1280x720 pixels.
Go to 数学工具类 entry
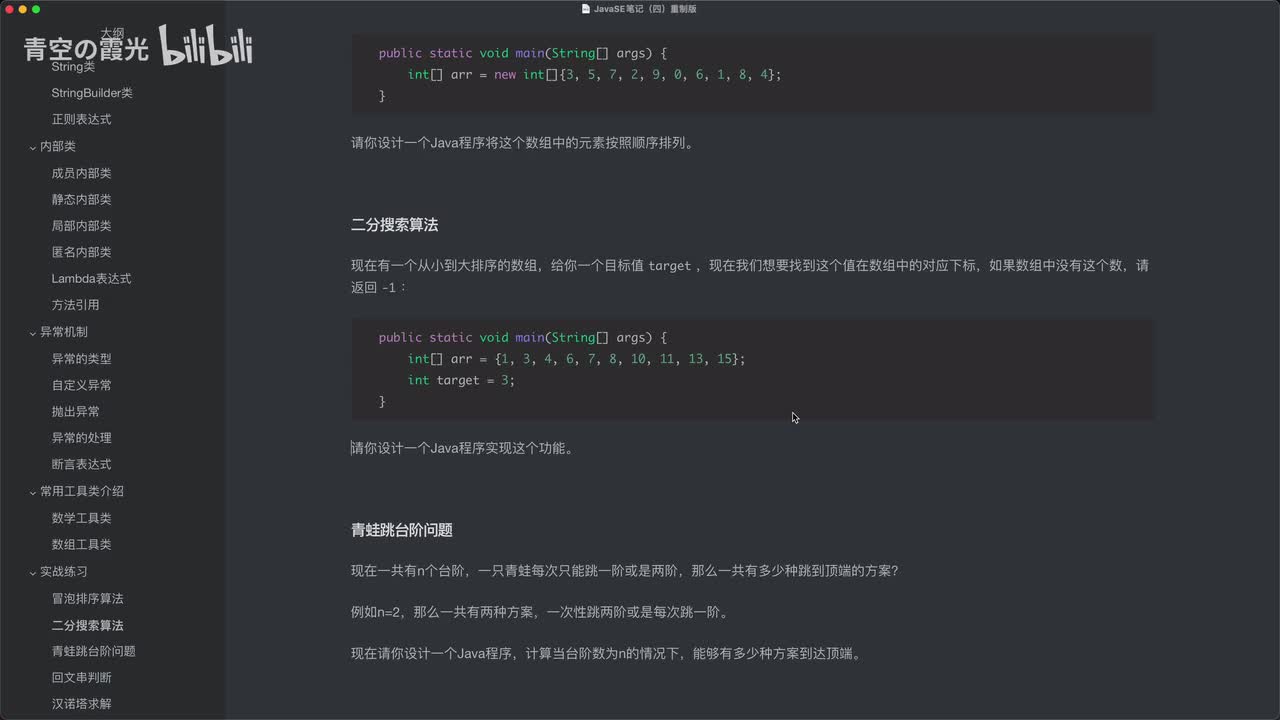coord(81,518)
